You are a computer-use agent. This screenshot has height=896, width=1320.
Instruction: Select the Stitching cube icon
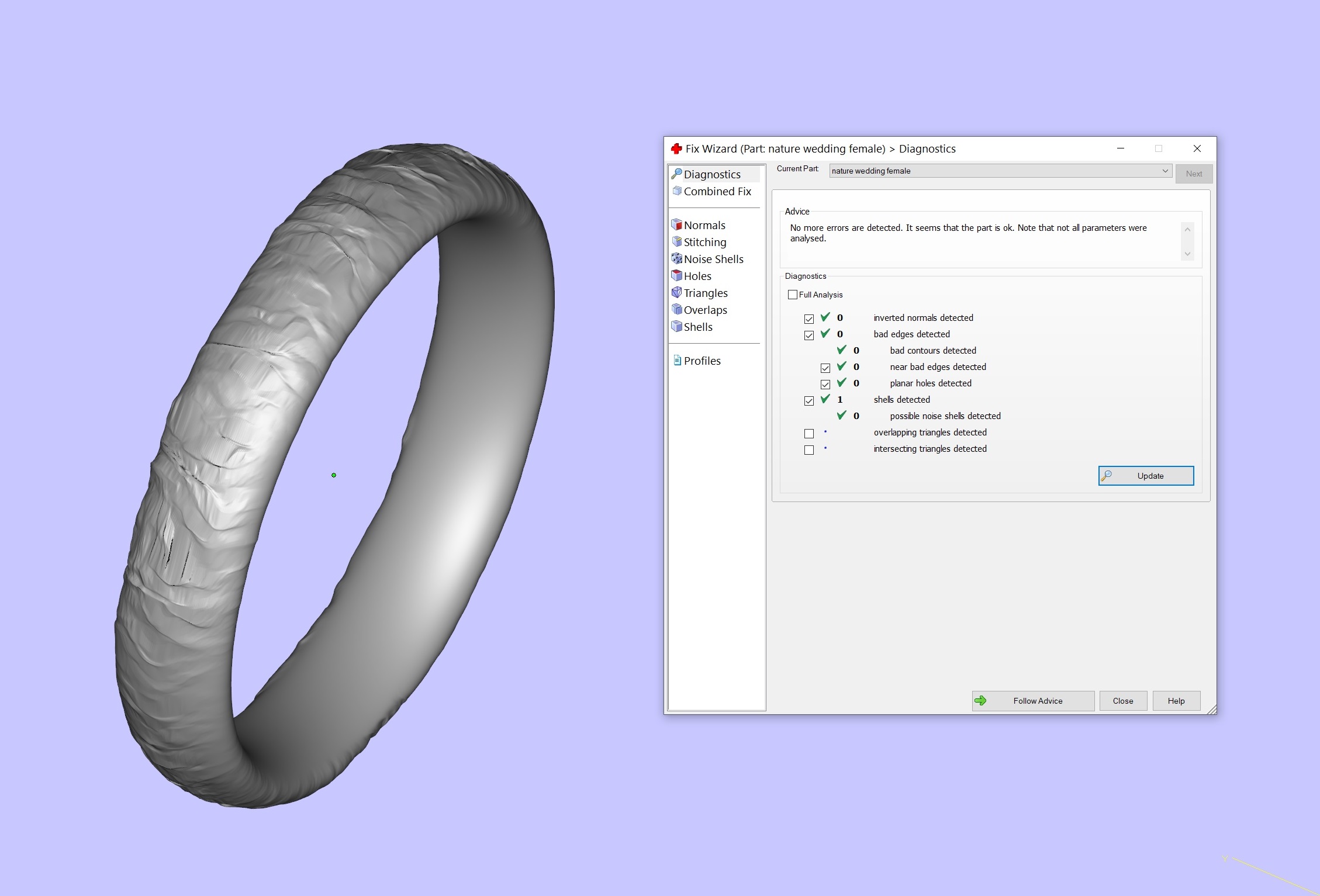coord(677,242)
